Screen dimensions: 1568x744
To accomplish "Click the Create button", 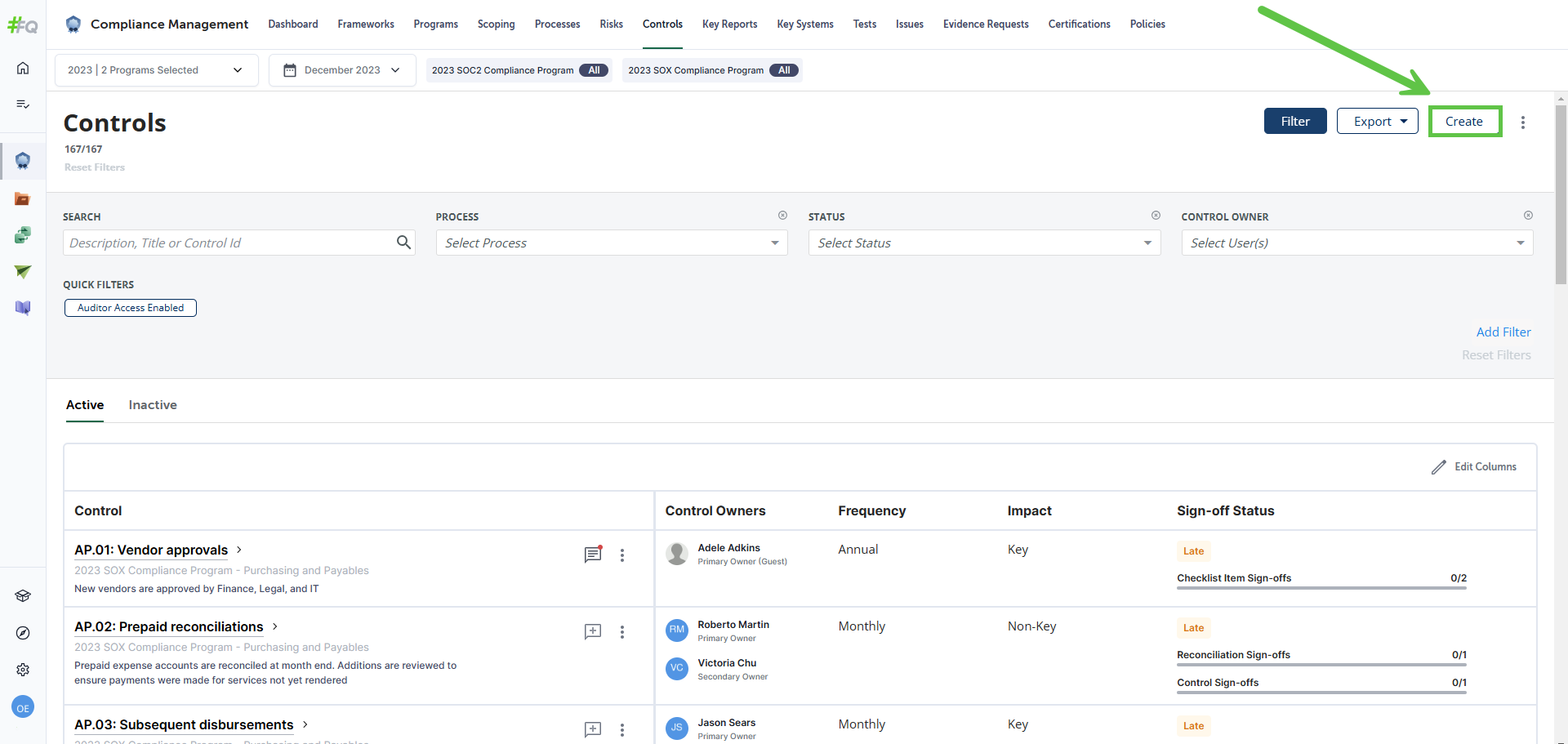I will (x=1464, y=122).
